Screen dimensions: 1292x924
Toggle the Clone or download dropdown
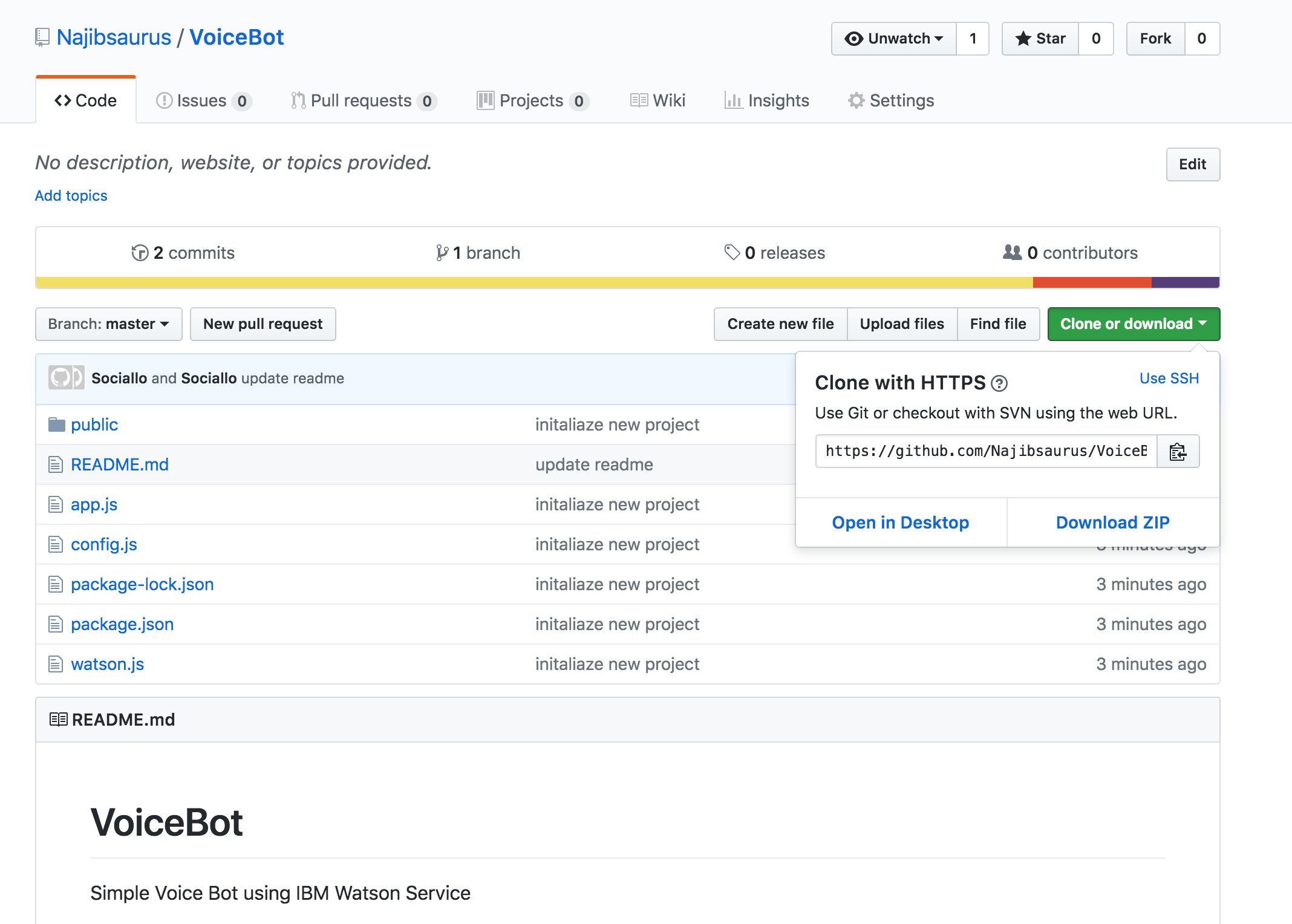(1134, 324)
